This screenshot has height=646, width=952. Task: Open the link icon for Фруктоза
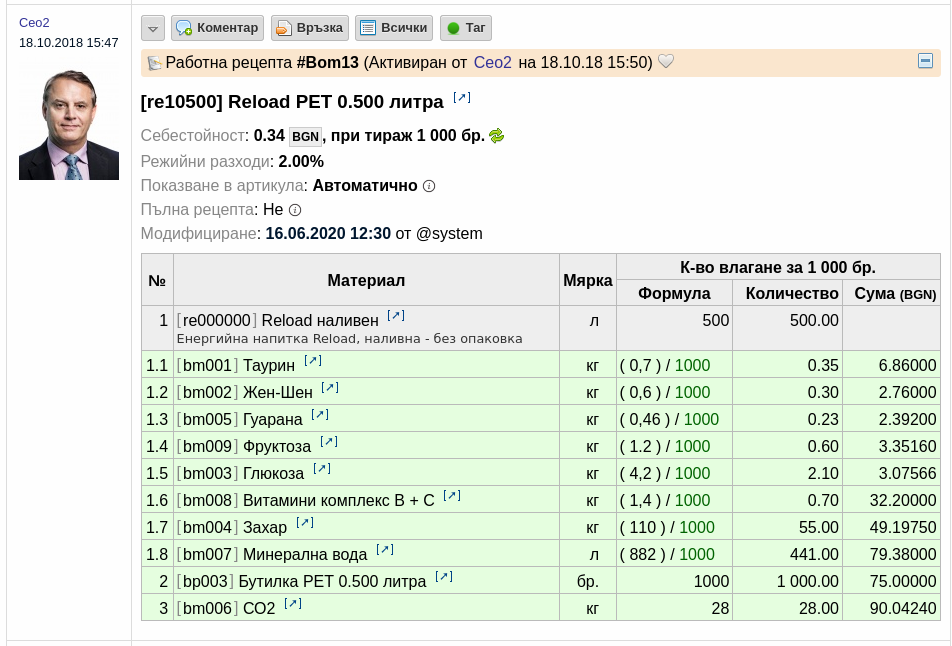point(329,441)
